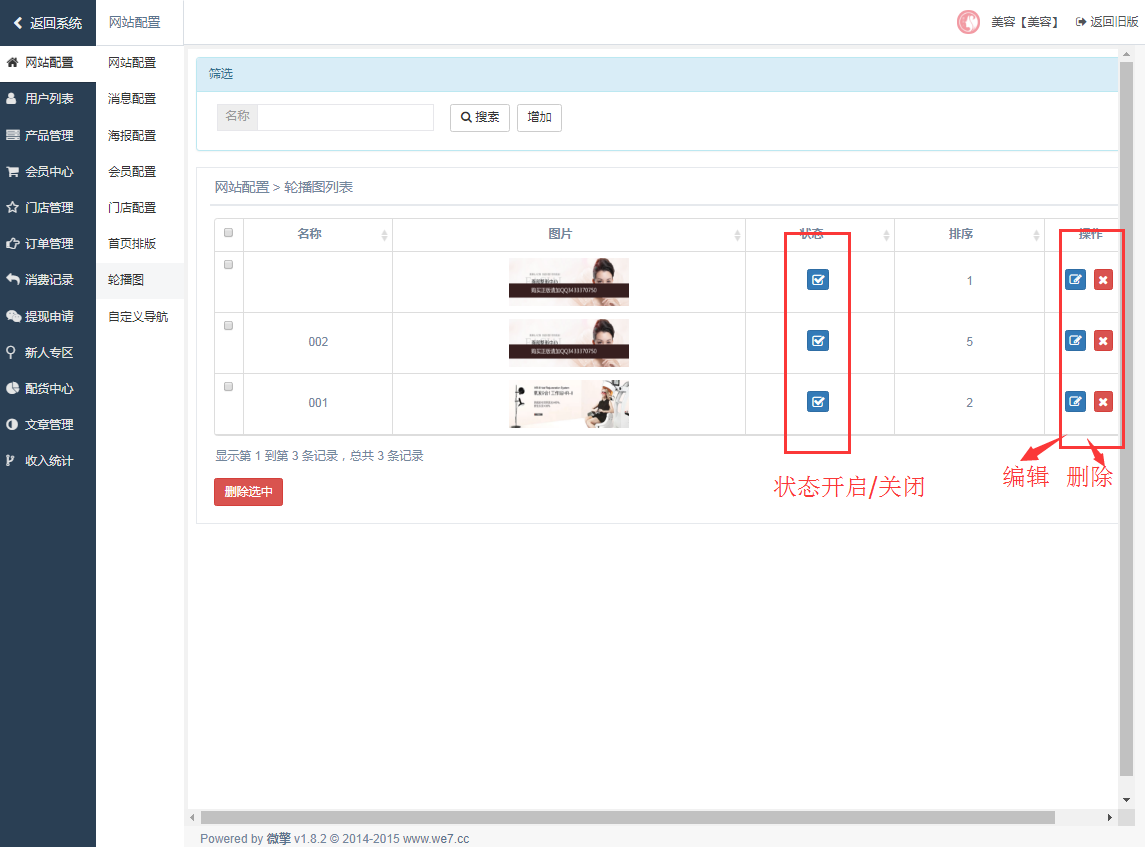
Task: Delete the first unnamed carousel row
Action: pyautogui.click(x=1103, y=280)
